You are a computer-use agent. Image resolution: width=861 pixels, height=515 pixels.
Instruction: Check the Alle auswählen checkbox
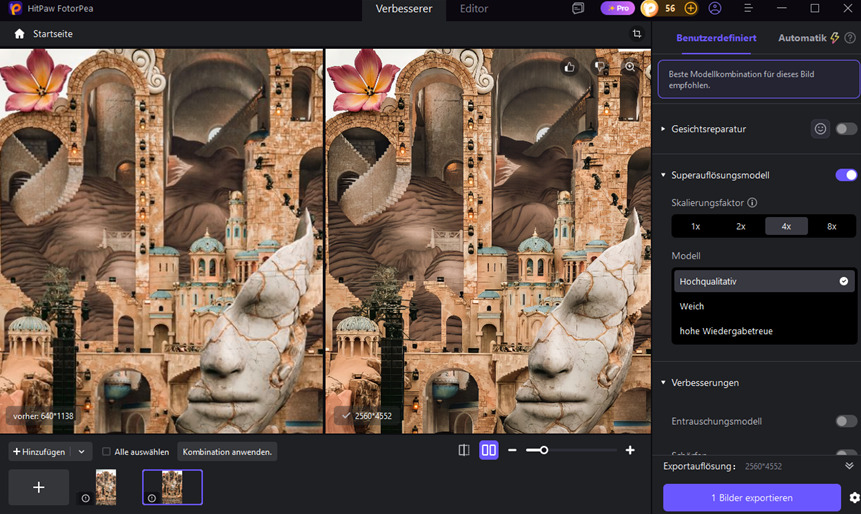pos(107,452)
